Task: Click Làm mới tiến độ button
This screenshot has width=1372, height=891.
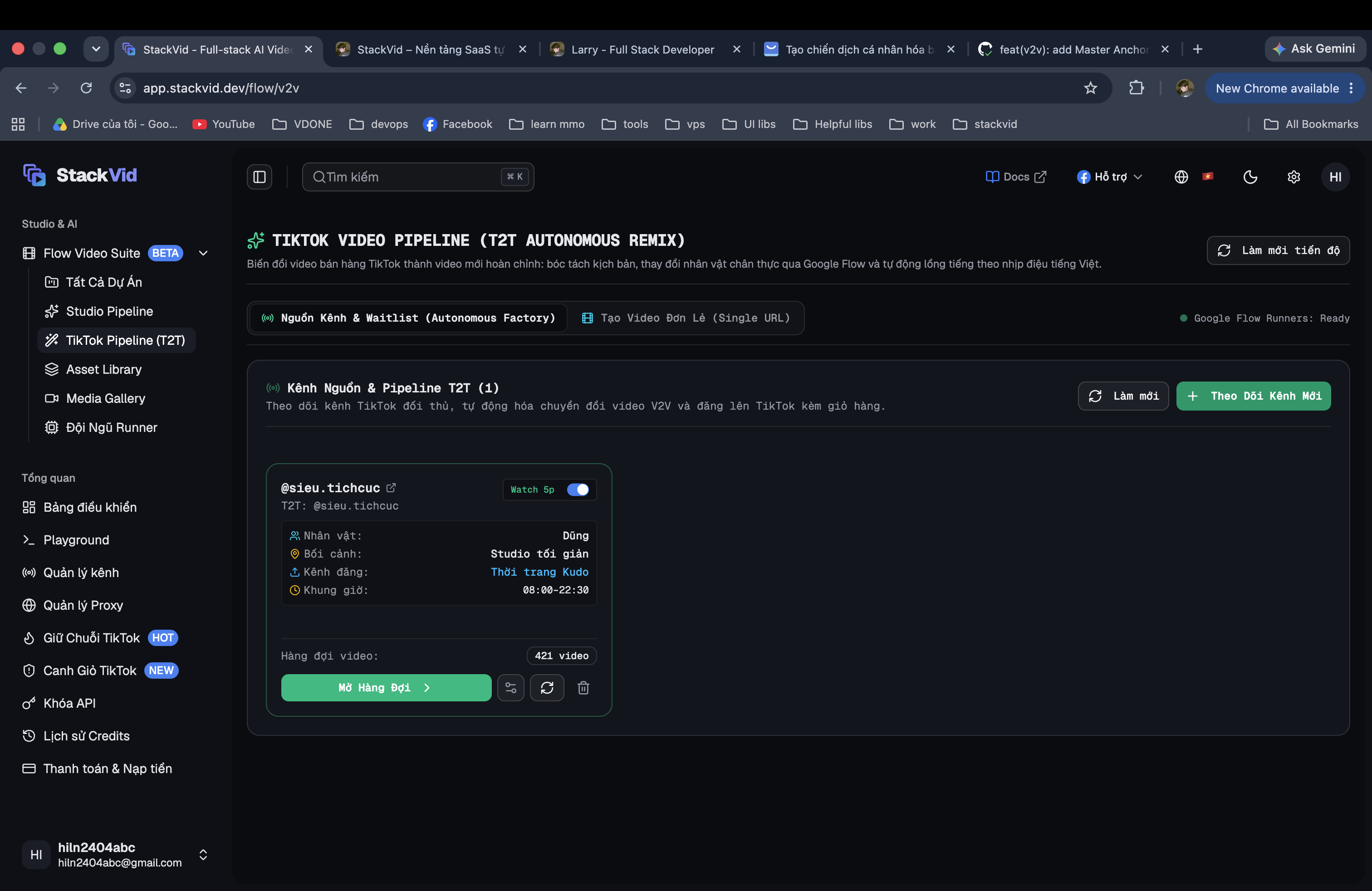Action: pos(1278,250)
